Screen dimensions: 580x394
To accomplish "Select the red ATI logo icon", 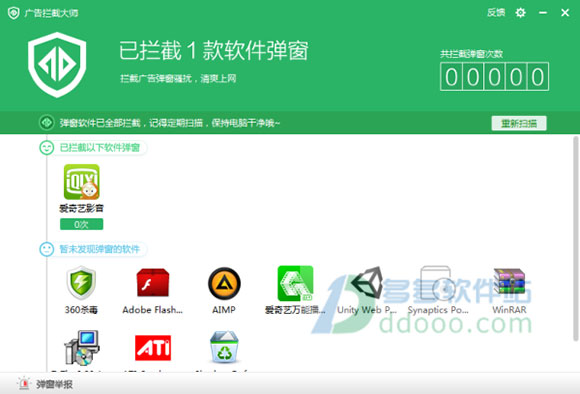I will click(x=153, y=348).
